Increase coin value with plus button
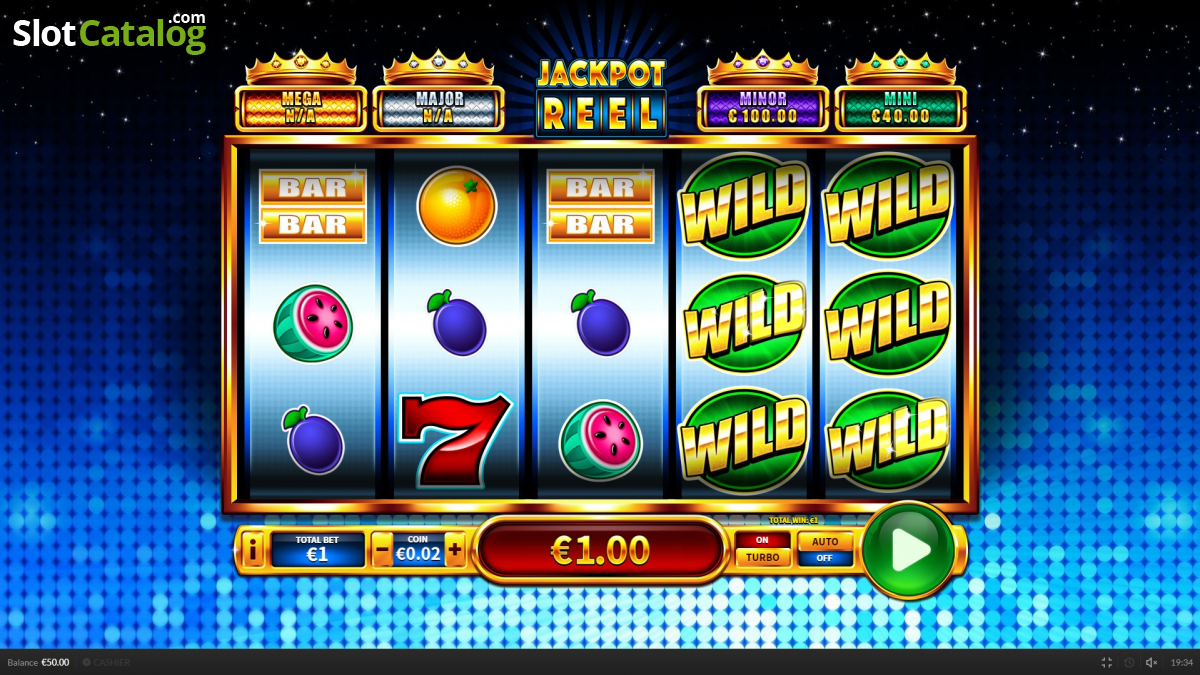Image resolution: width=1200 pixels, height=675 pixels. 455,549
